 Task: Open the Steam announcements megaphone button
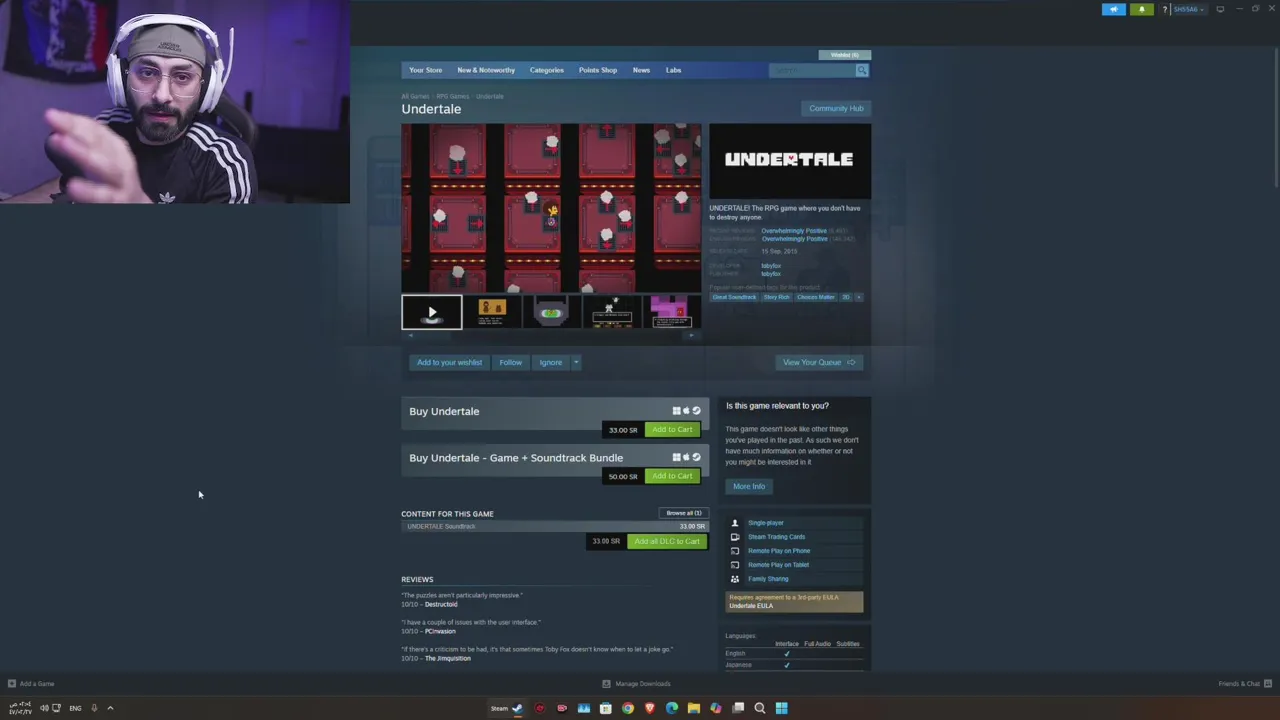[x=1113, y=9]
